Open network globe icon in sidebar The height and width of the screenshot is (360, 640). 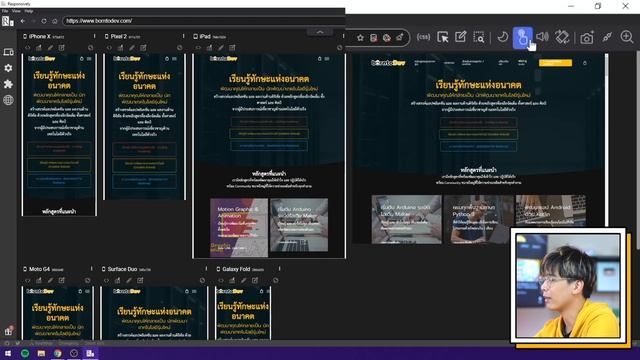[x=8, y=100]
